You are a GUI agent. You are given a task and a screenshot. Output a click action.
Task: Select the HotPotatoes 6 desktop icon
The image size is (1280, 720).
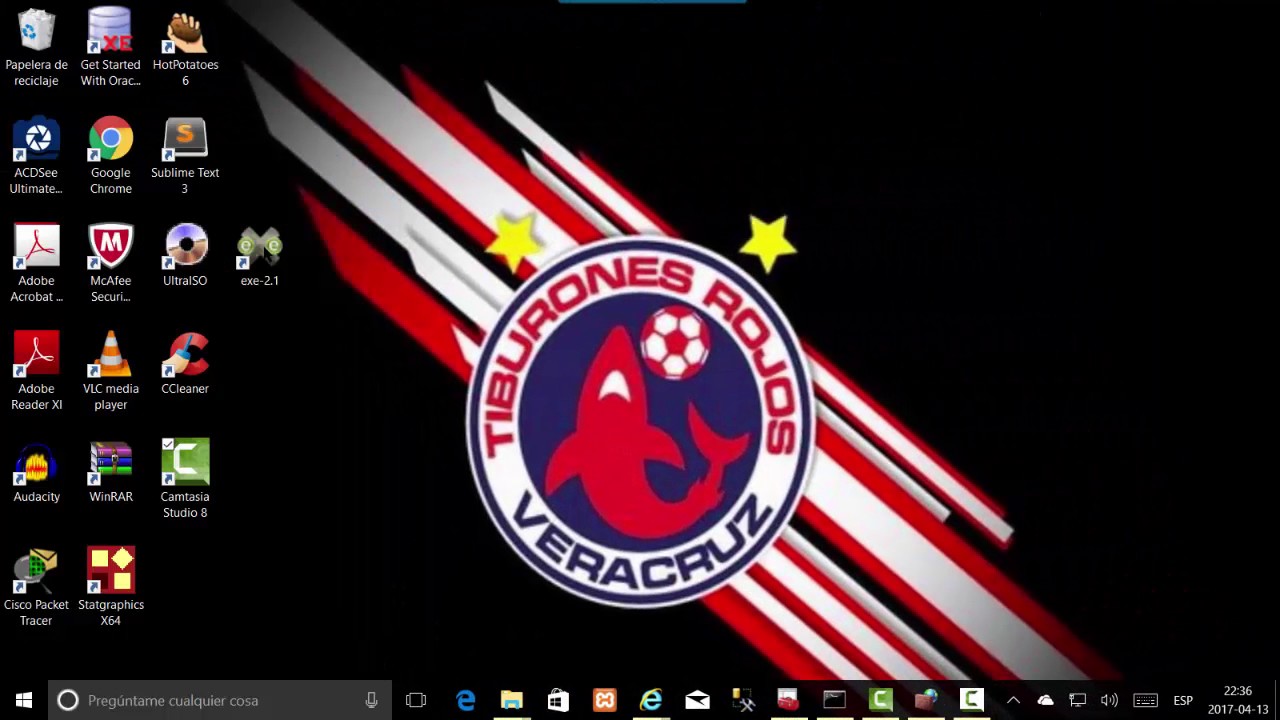(x=185, y=47)
